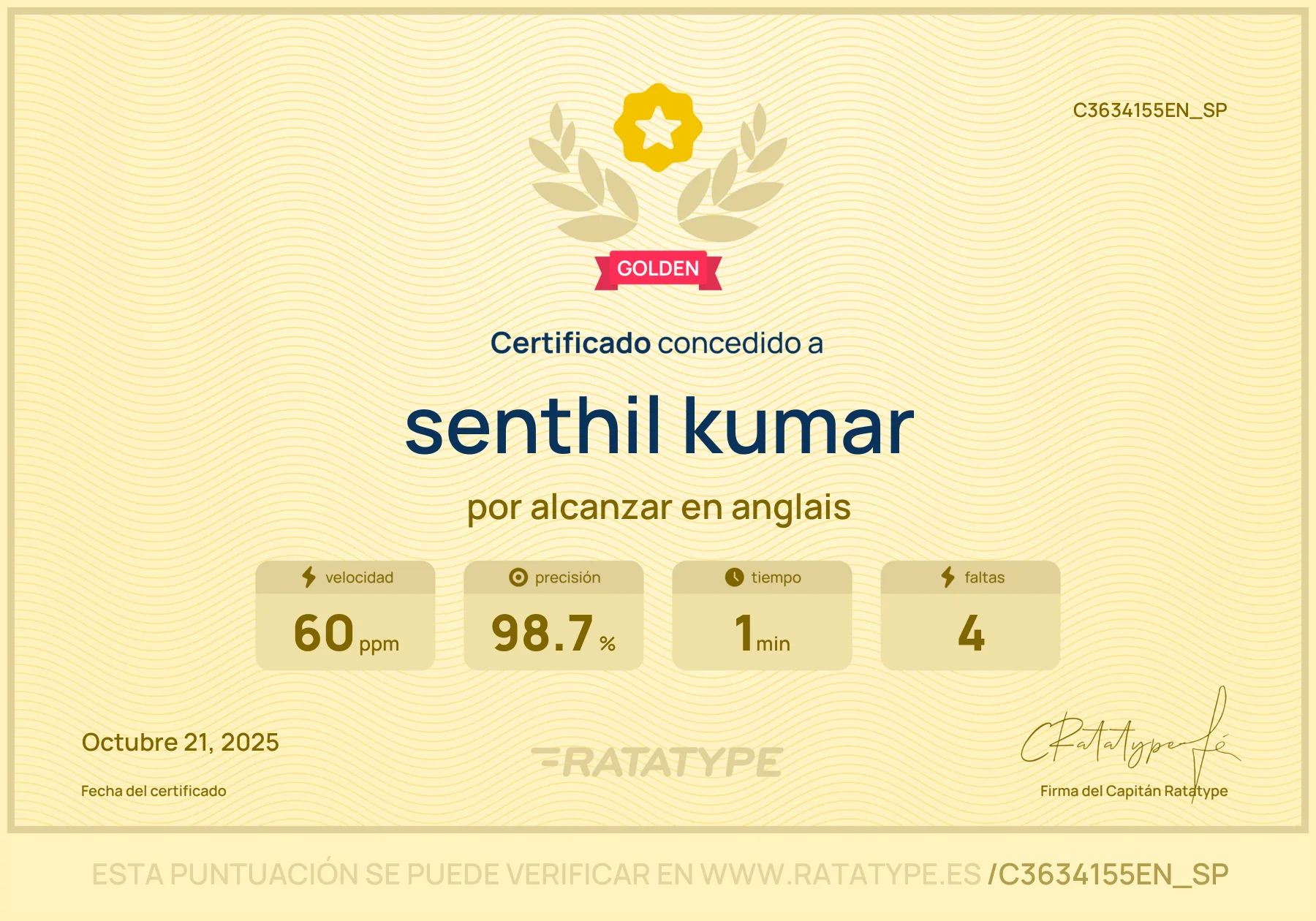The height and width of the screenshot is (921, 1316).
Task: Click the '98.7 %' accuracy value
Action: [553, 633]
